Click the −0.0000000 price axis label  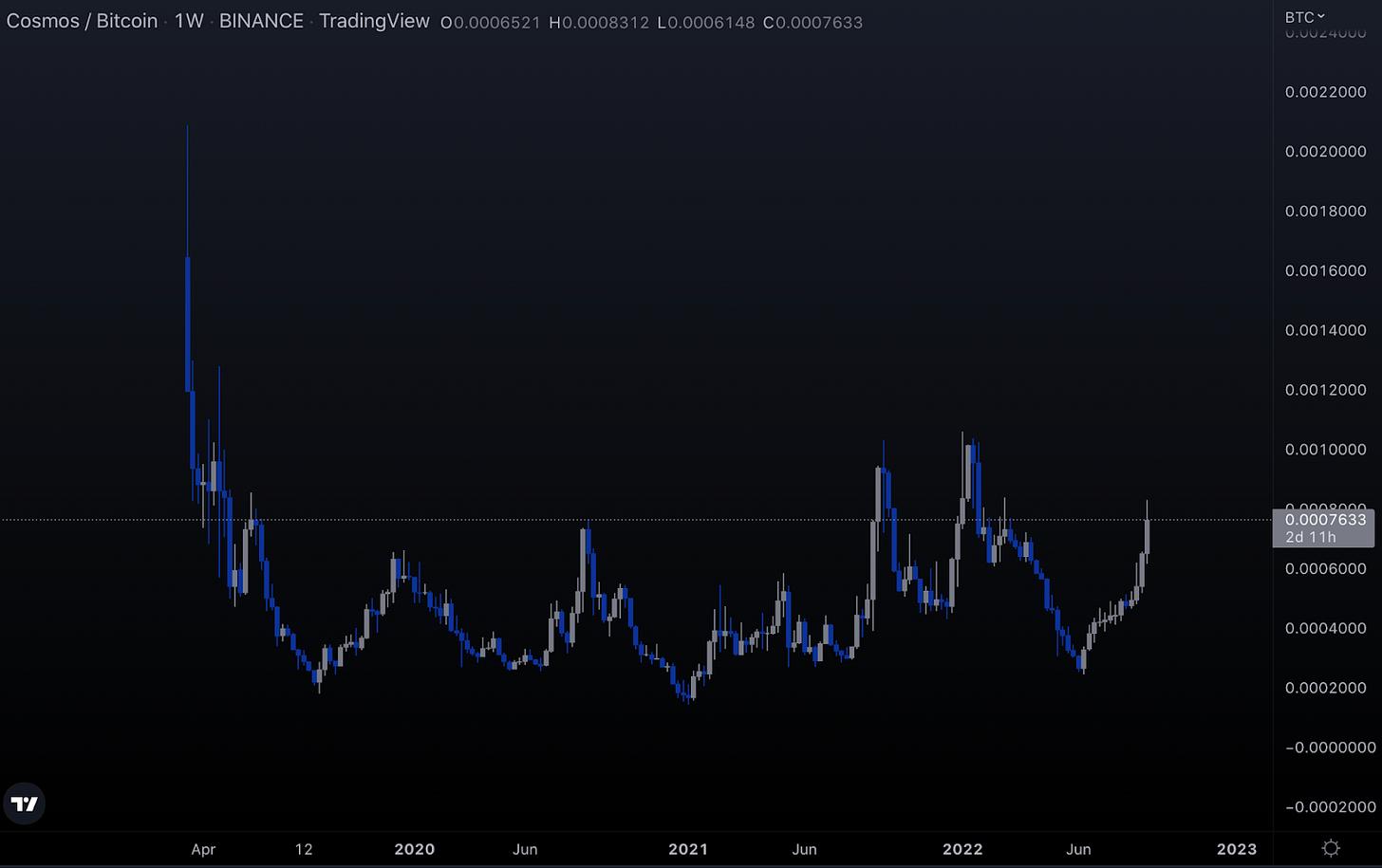[x=1330, y=748]
